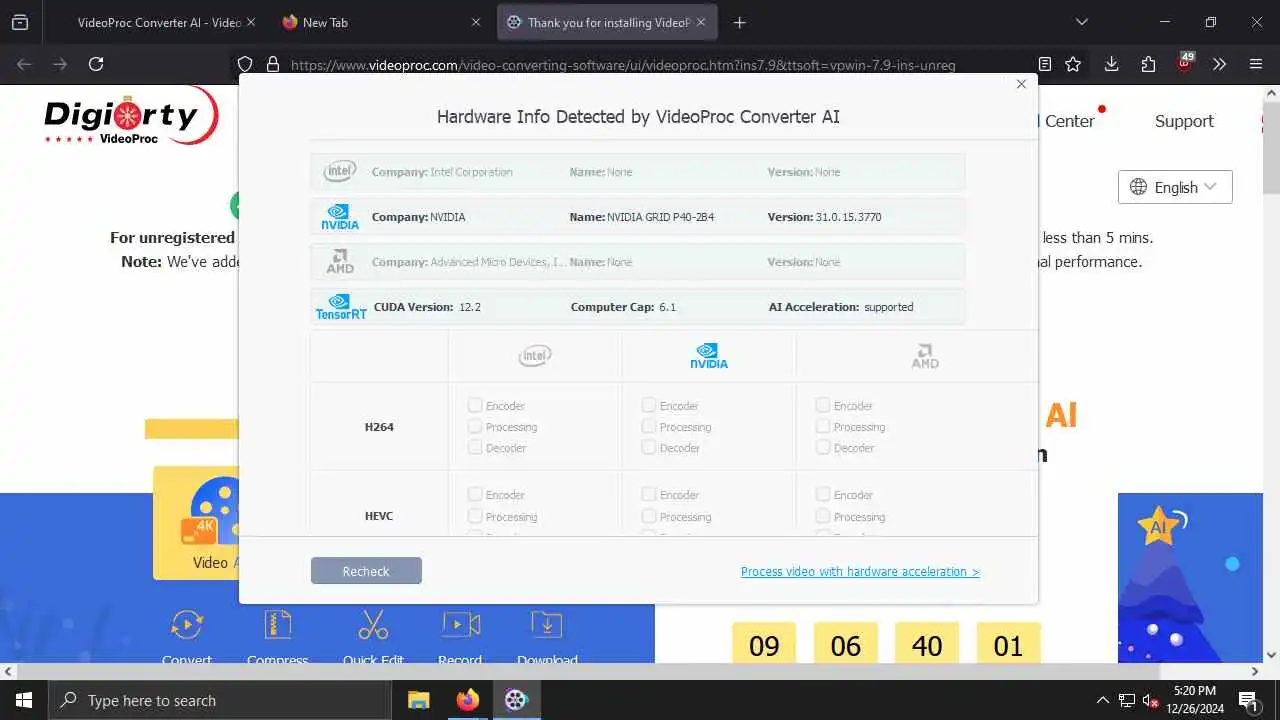The width and height of the screenshot is (1280, 720).
Task: Open reader view icon in address bar
Action: [1044, 64]
